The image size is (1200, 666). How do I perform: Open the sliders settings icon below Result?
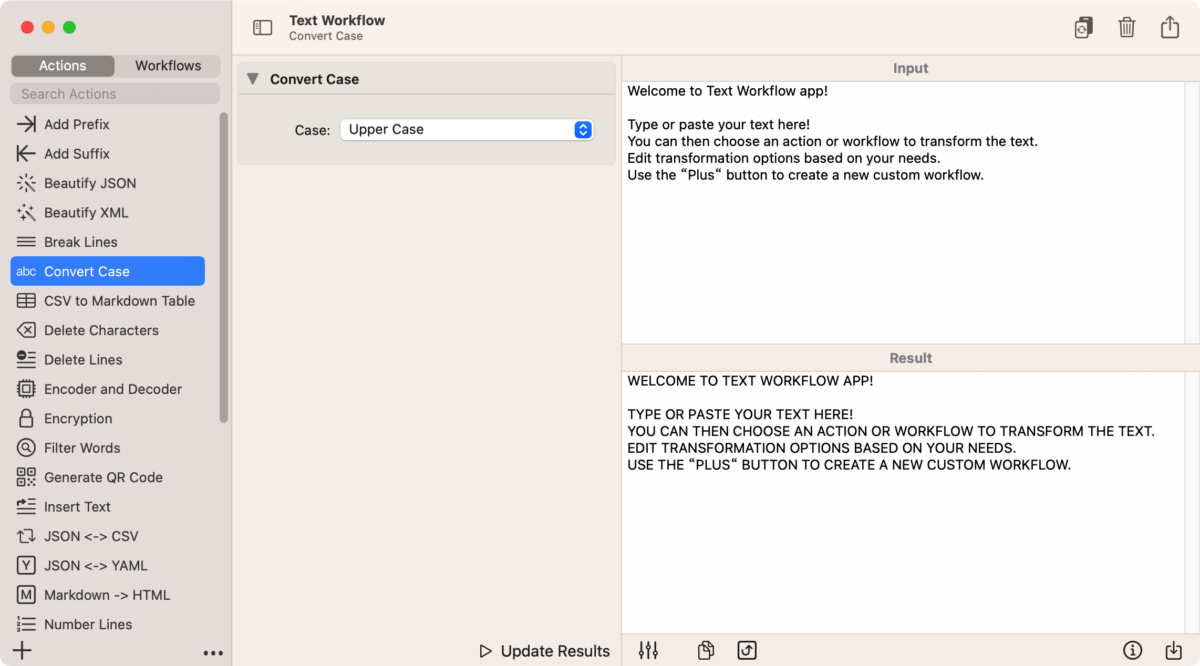[x=648, y=650]
